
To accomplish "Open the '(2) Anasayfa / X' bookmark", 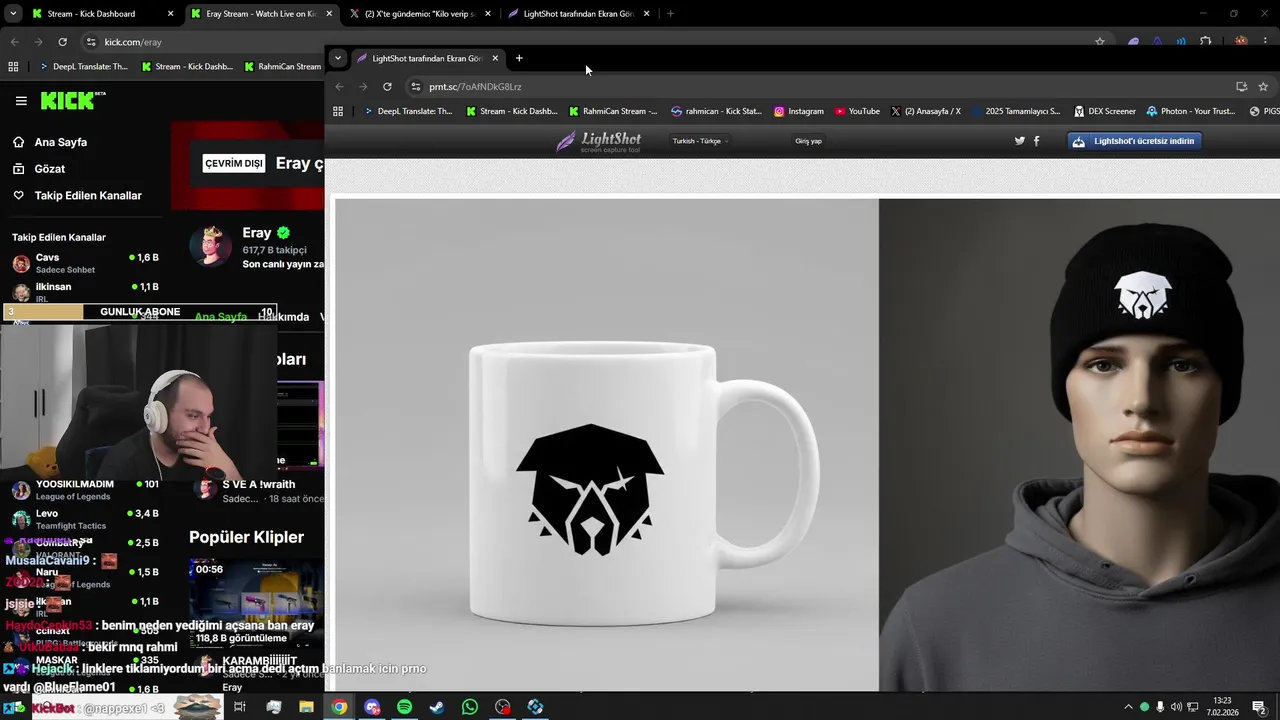I will (926, 111).
